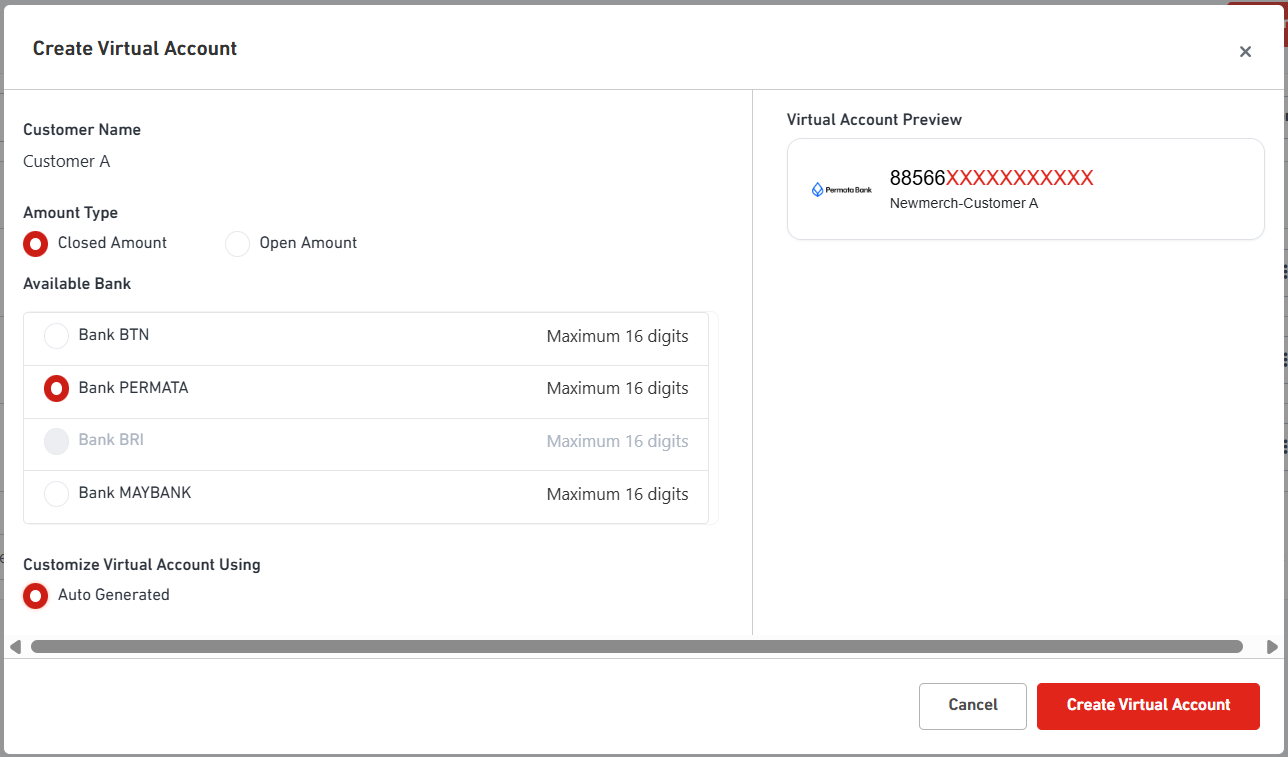Click the Virtual Account Preview heading
This screenshot has width=1288, height=757.
point(874,120)
